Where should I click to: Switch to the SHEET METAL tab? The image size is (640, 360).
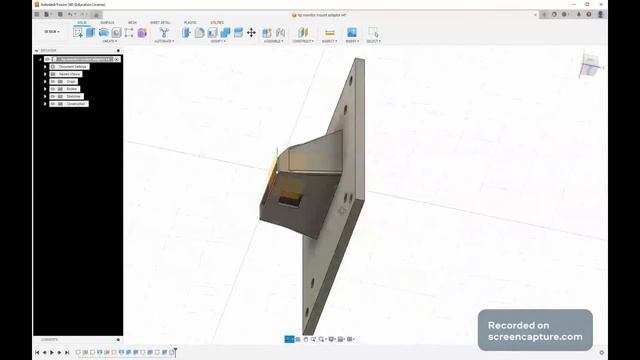[160, 22]
